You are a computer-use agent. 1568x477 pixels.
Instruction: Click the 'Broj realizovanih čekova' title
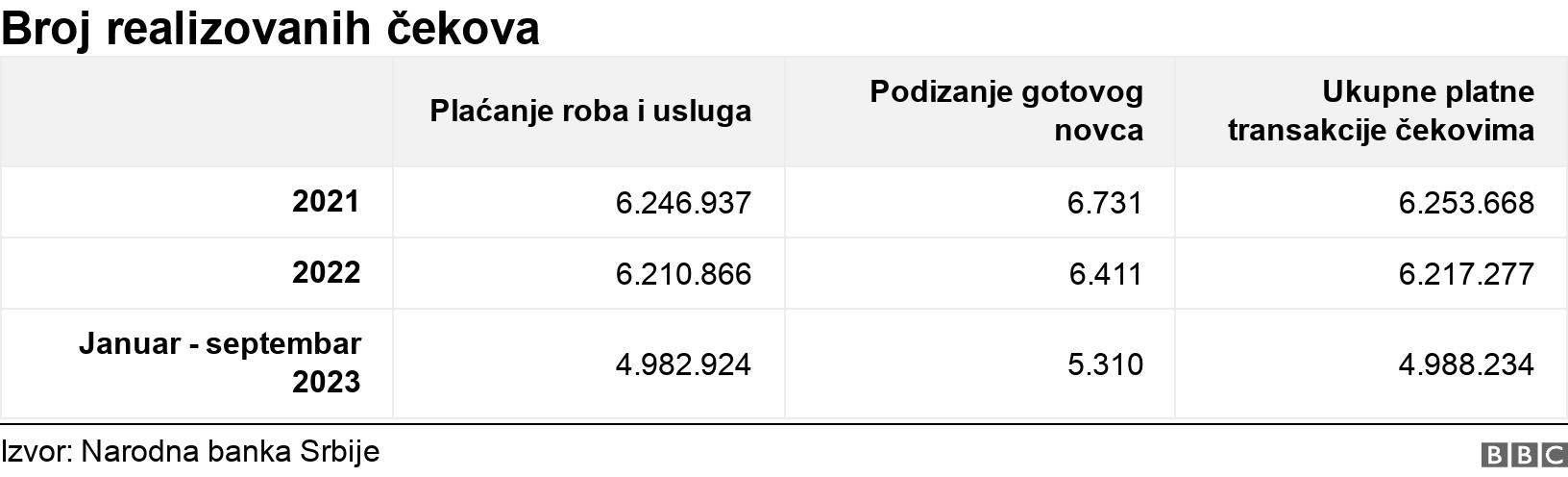coord(270,29)
